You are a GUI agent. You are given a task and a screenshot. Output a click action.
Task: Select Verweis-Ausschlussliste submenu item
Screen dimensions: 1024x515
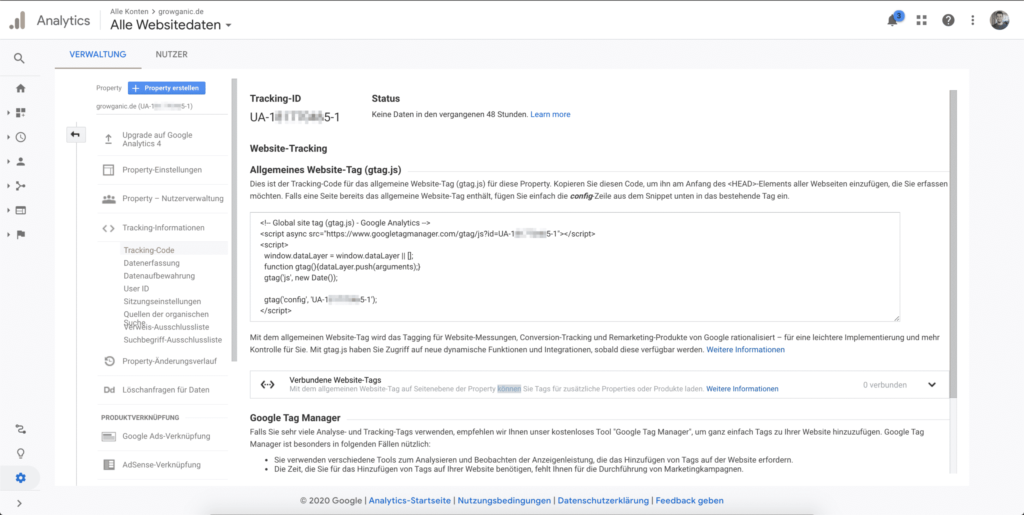tap(166, 327)
